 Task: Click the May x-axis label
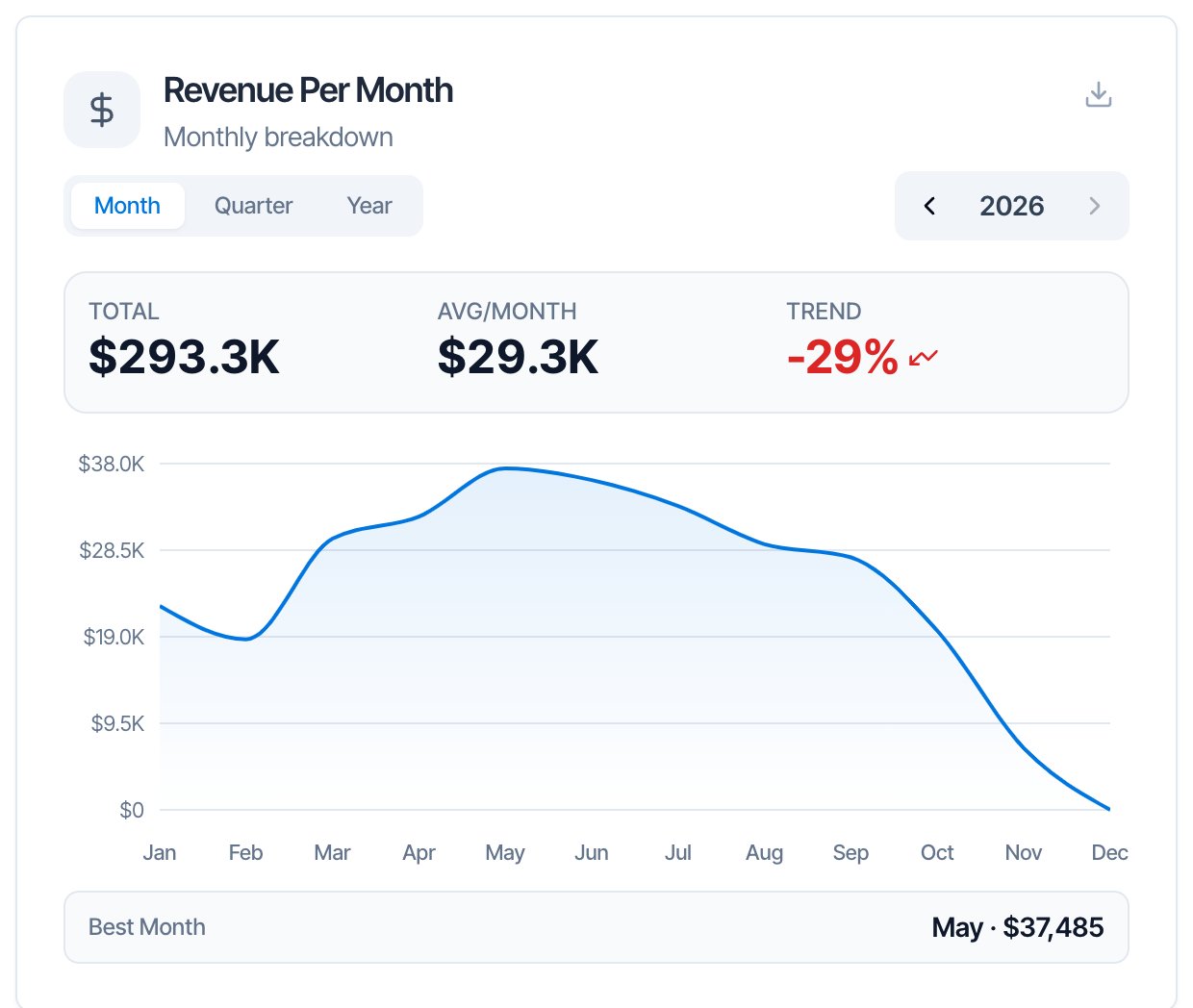coord(505,853)
